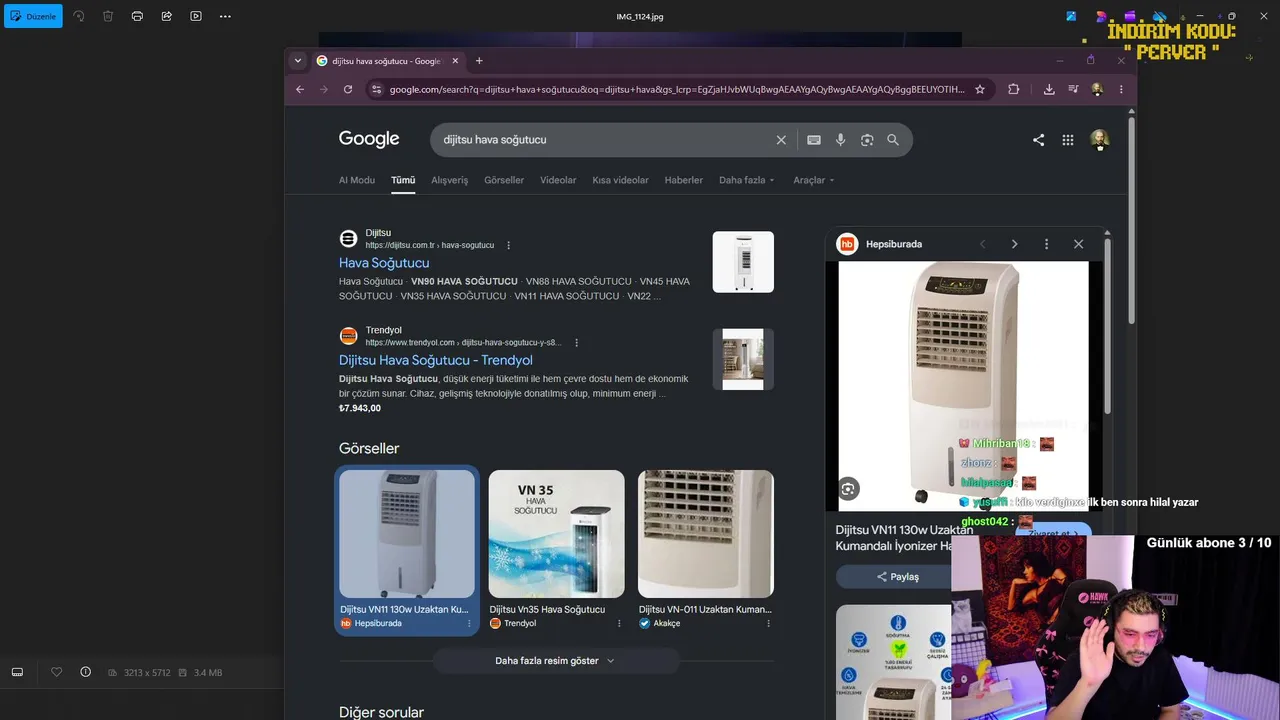Switch to the AI Modu tab
The image size is (1280, 720).
coord(357,180)
